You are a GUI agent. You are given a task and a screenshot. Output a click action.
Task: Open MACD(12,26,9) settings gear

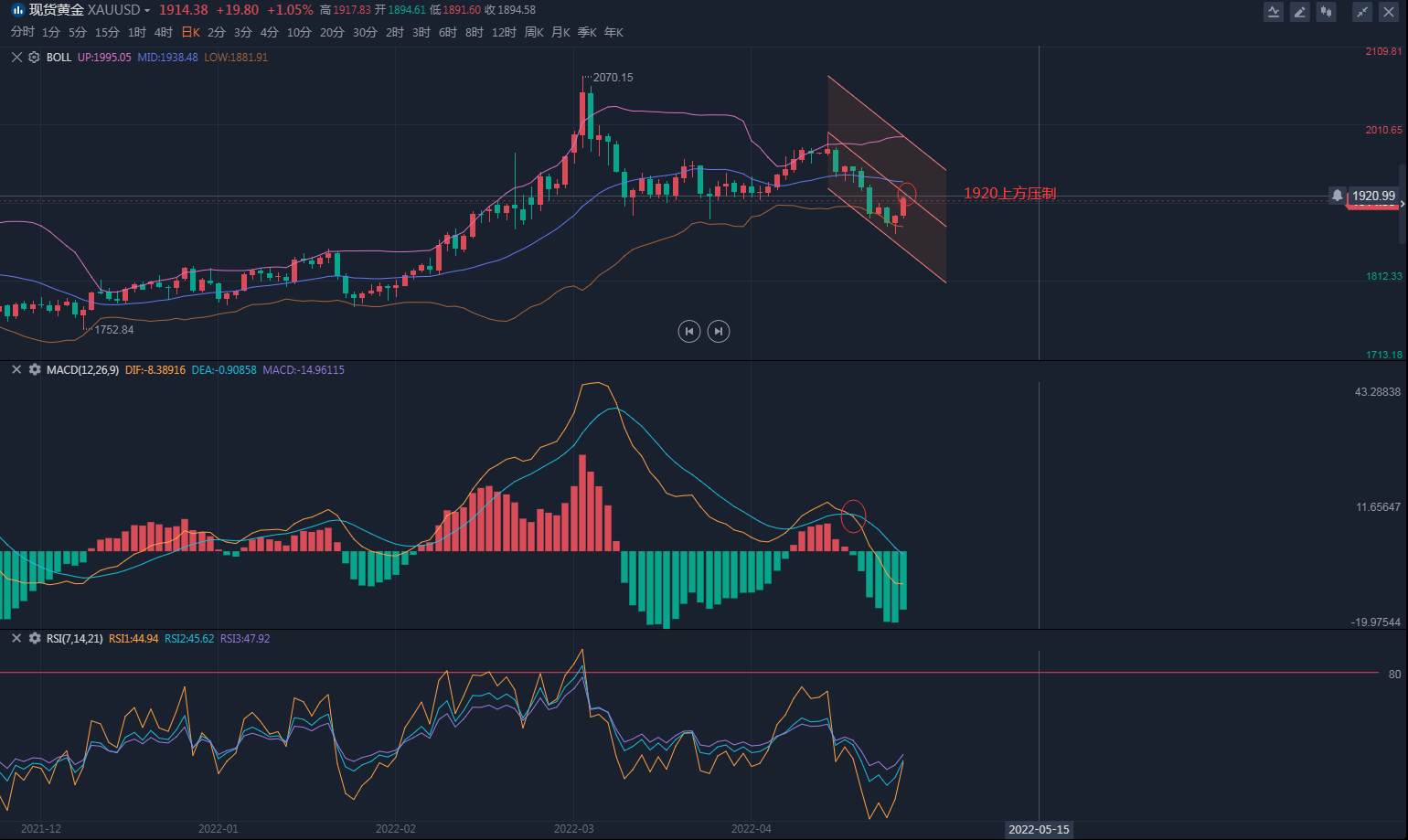click(x=35, y=369)
